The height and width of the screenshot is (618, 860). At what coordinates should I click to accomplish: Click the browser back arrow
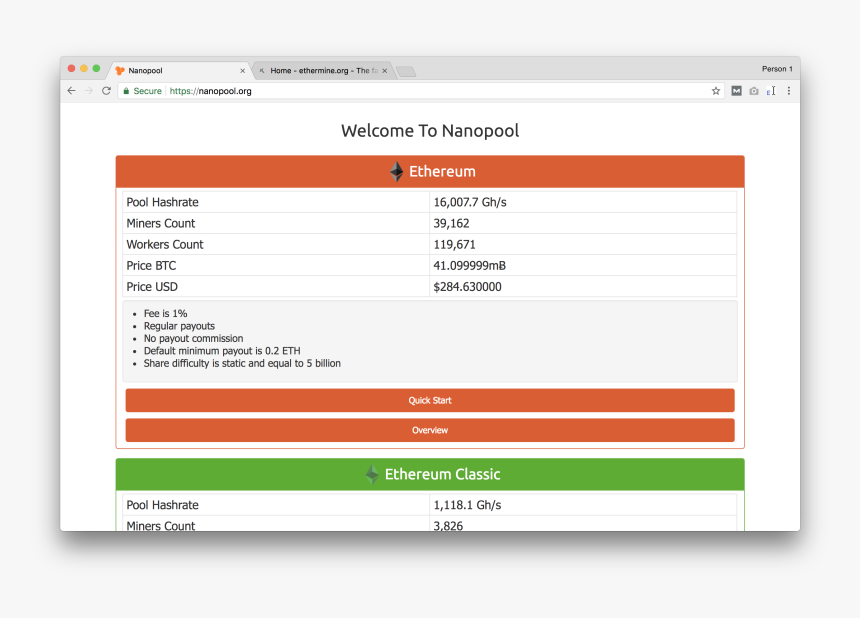click(x=71, y=91)
